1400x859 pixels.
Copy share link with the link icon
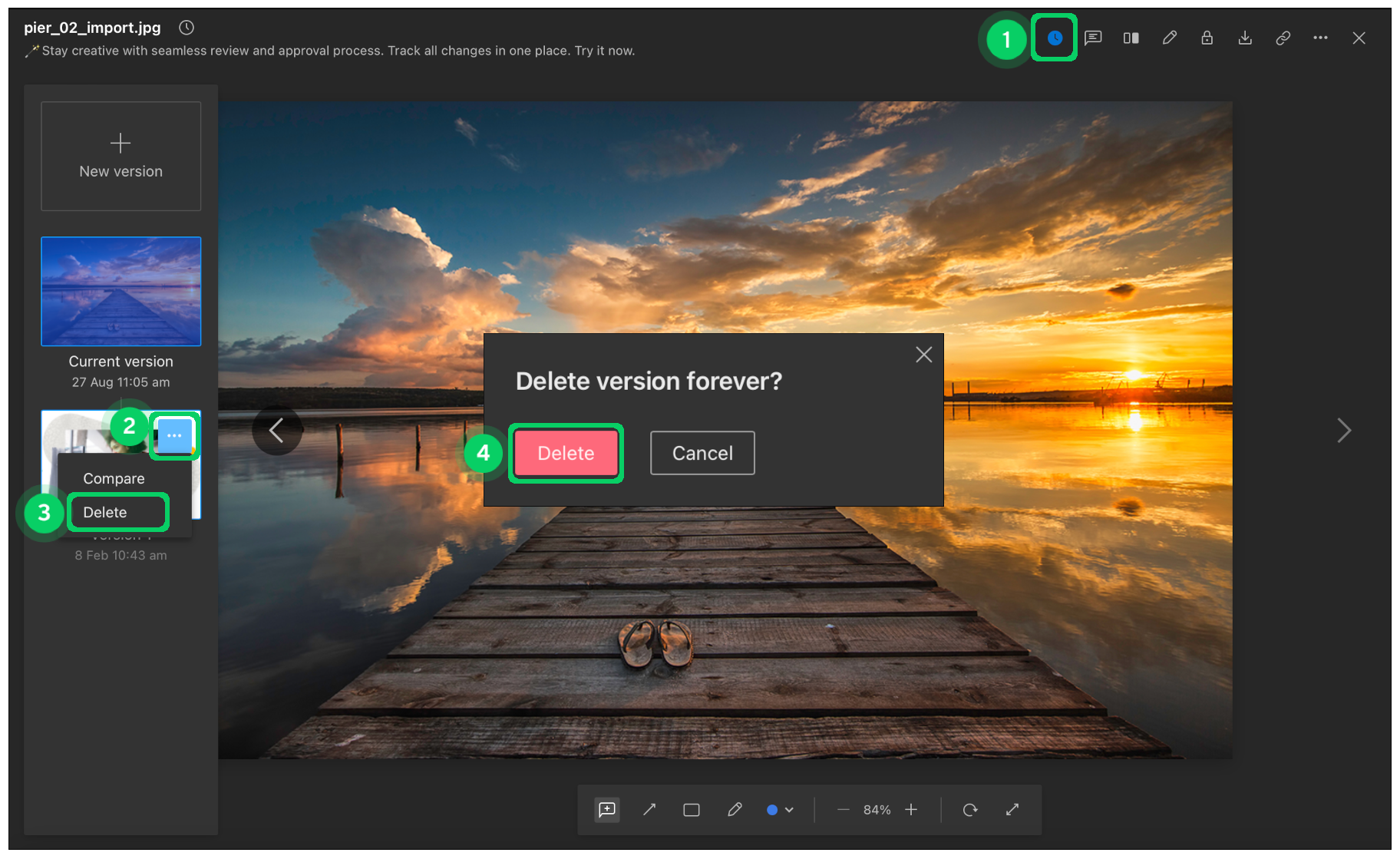point(1283,38)
